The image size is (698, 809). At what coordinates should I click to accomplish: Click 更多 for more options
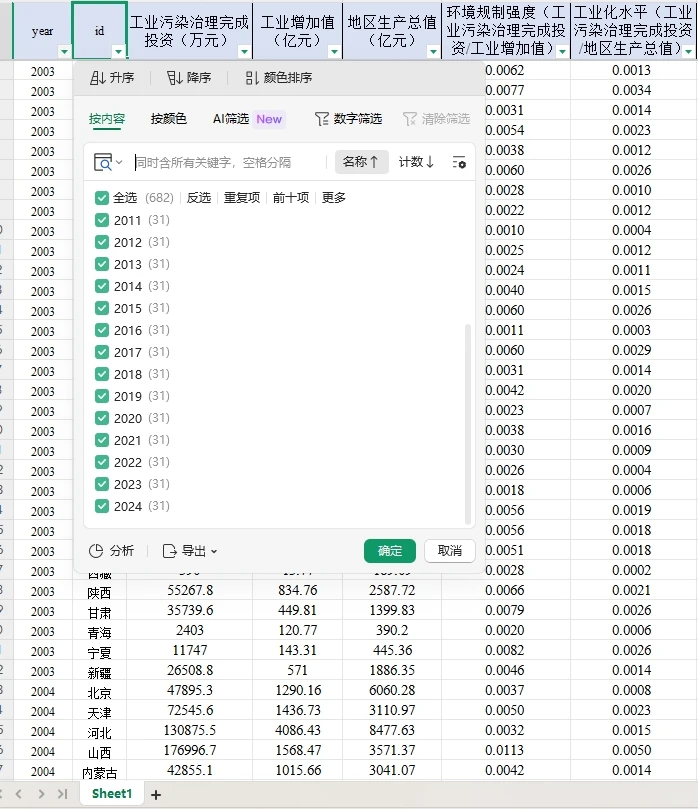[334, 198]
